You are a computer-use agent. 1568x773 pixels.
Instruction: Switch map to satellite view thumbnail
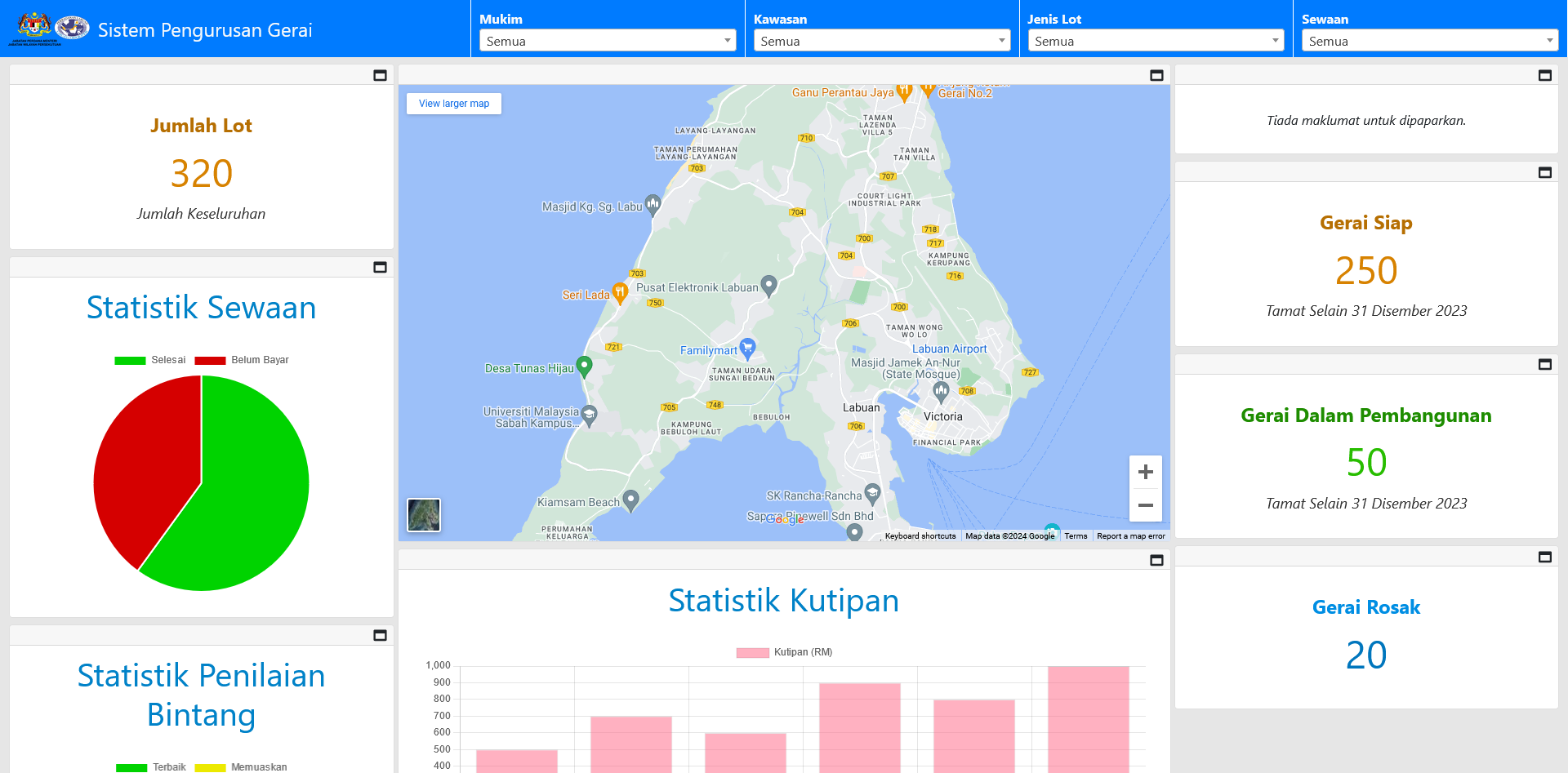click(x=424, y=515)
